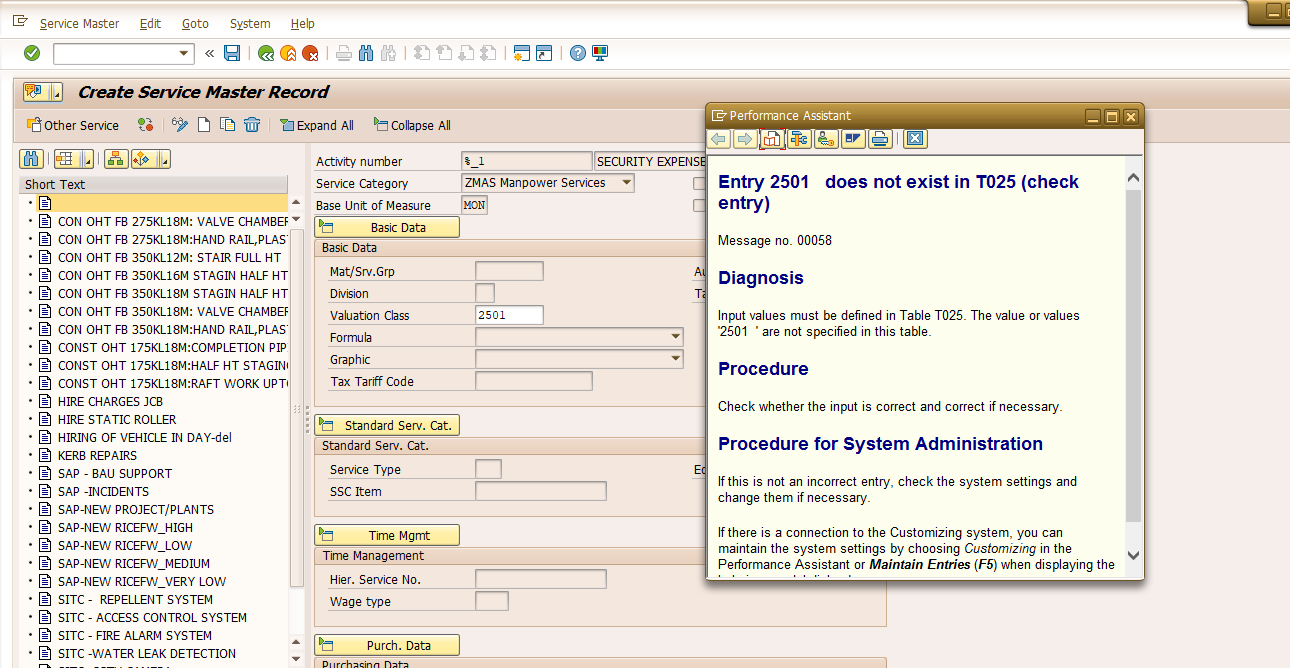This screenshot has height=668, width=1290.
Task: Tick the checkbox right of Service Category
Action: coord(700,183)
